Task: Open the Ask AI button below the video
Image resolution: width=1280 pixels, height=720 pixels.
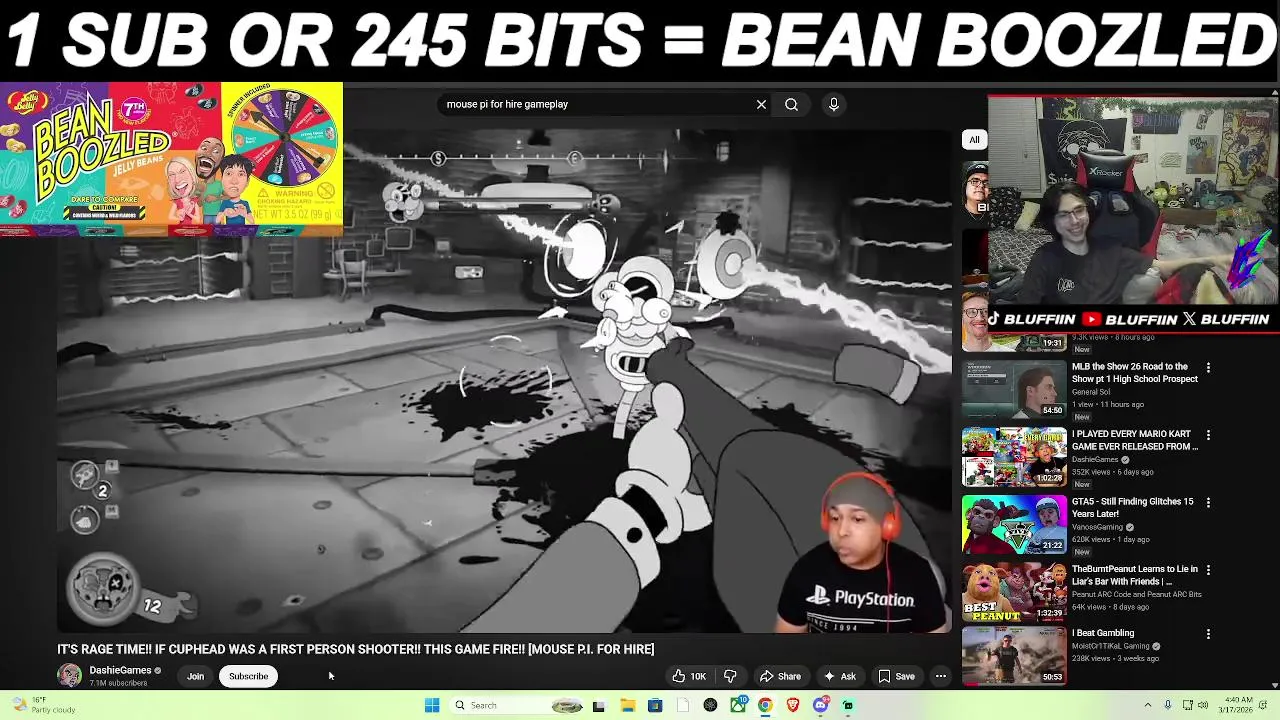Action: [x=839, y=676]
